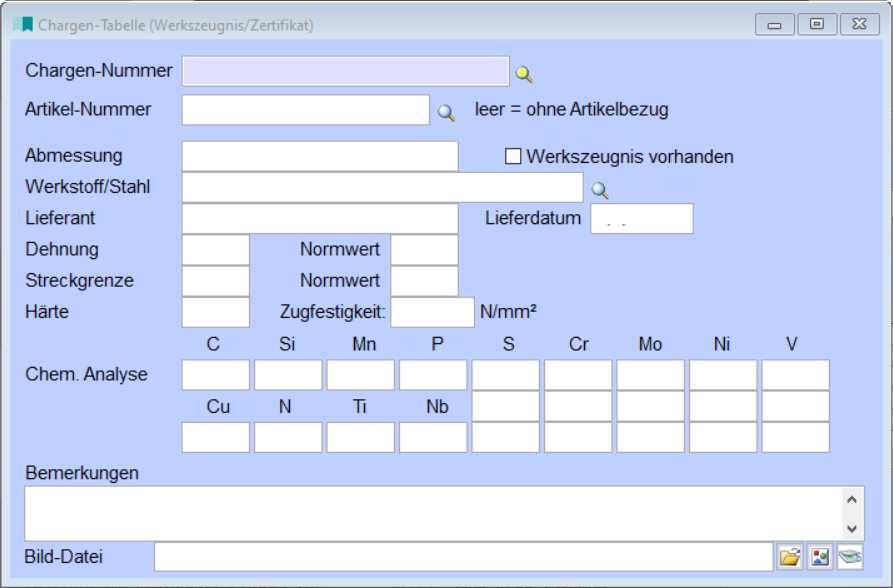The image size is (893, 588).
Task: Focus the Abmessung input field
Action: 320,156
